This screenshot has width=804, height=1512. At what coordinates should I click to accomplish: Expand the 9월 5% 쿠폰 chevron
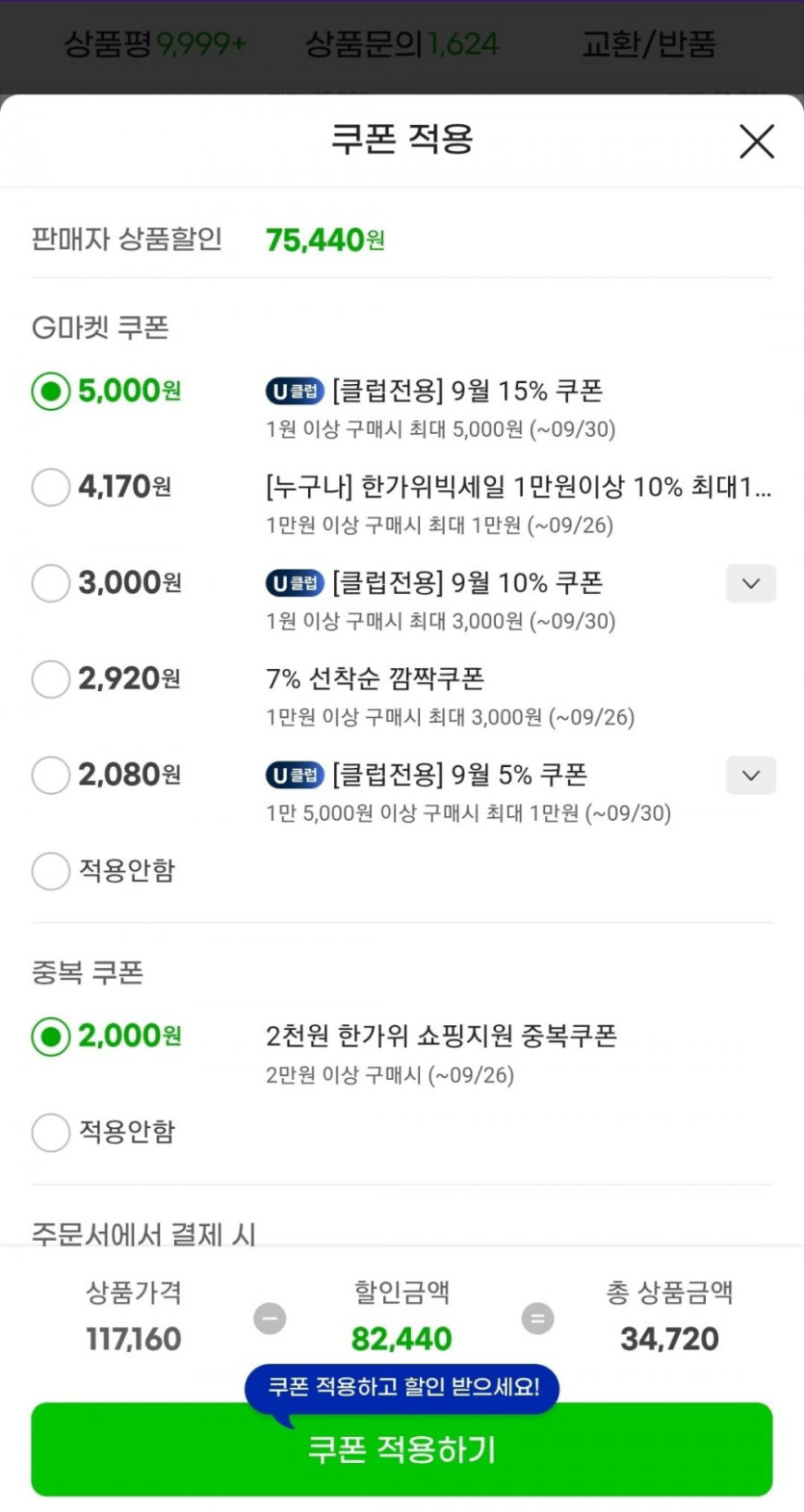(751, 775)
